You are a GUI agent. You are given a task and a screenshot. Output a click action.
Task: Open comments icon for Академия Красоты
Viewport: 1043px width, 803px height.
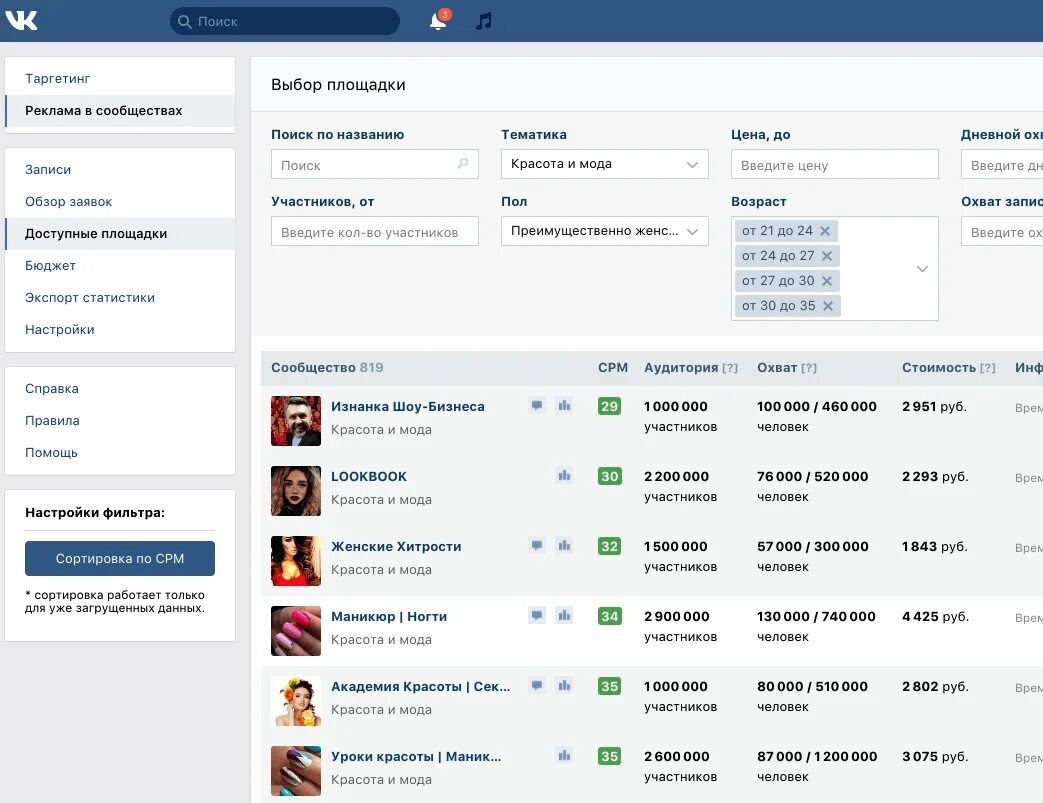pyautogui.click(x=537, y=685)
